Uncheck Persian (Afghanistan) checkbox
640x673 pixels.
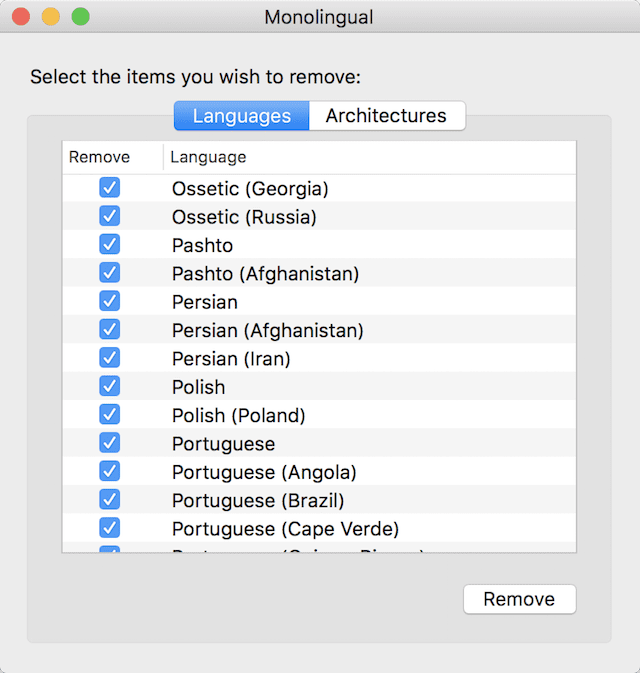point(110,330)
